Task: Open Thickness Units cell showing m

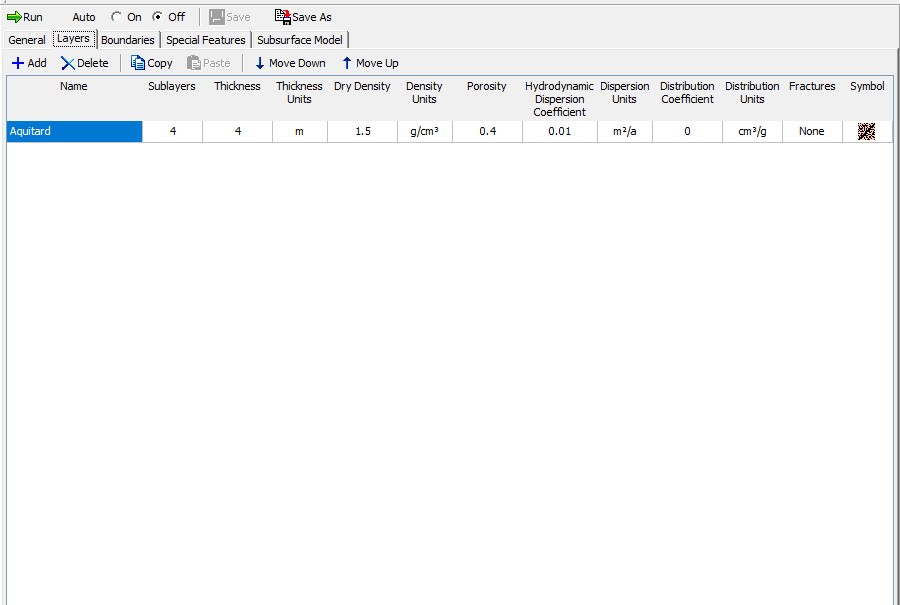Action: (299, 131)
